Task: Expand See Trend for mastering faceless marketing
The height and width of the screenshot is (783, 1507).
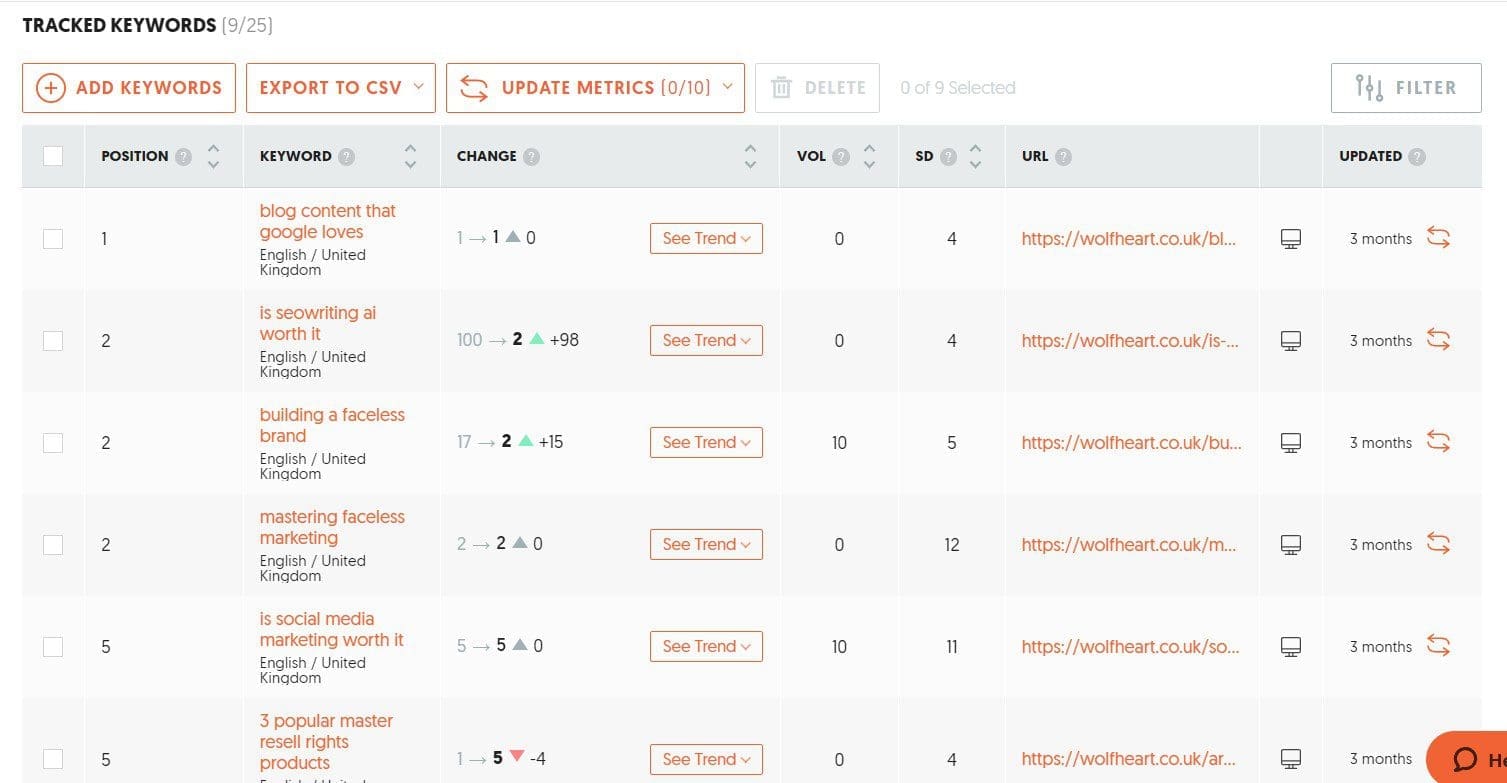Action: click(706, 544)
